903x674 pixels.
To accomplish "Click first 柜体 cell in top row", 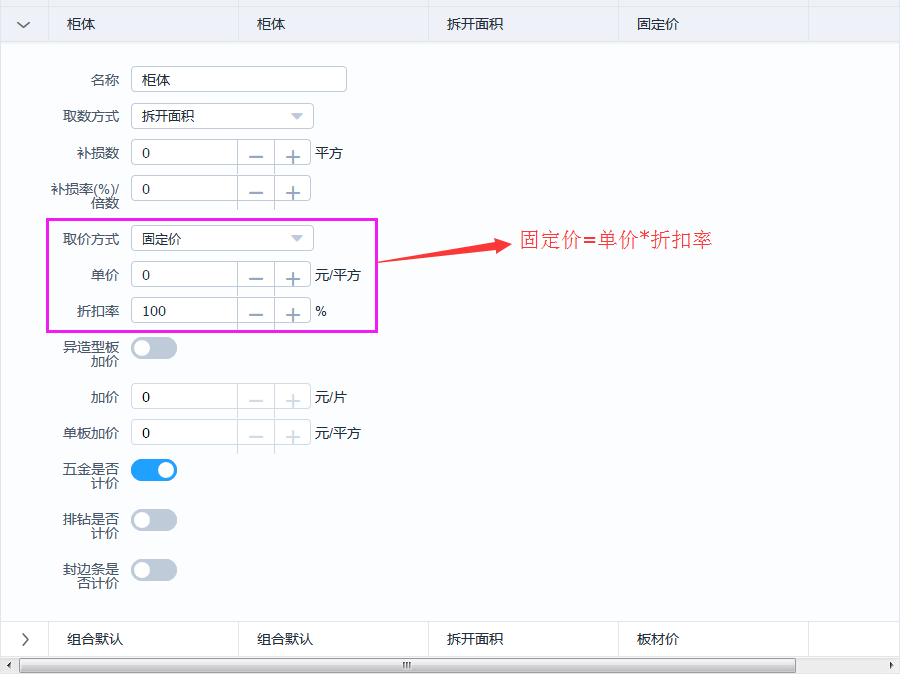I will 143,24.
